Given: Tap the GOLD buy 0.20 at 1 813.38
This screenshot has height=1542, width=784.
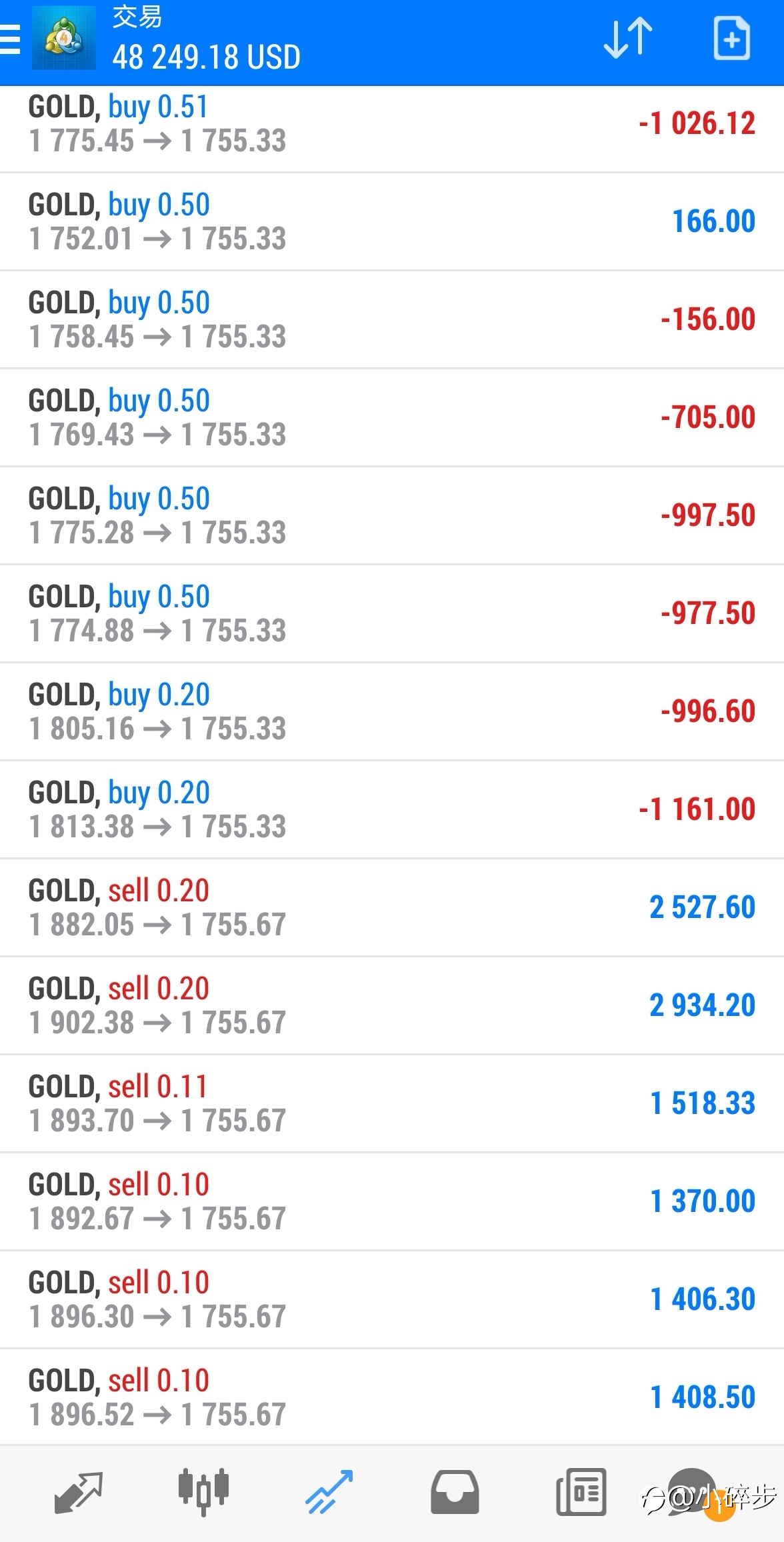Looking at the screenshot, I should (392, 810).
